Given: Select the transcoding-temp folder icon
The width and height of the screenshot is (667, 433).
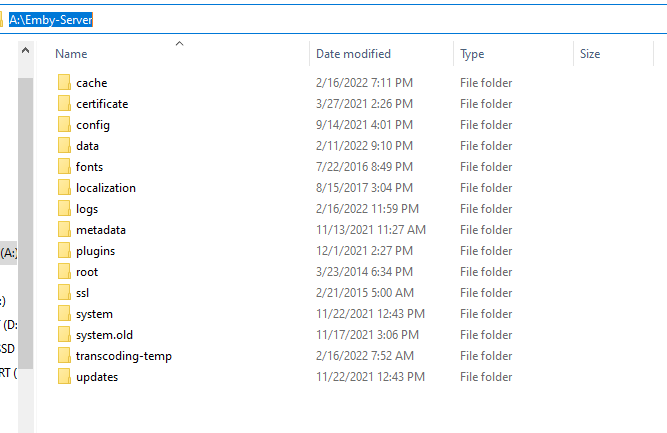Looking at the screenshot, I should (x=64, y=356).
